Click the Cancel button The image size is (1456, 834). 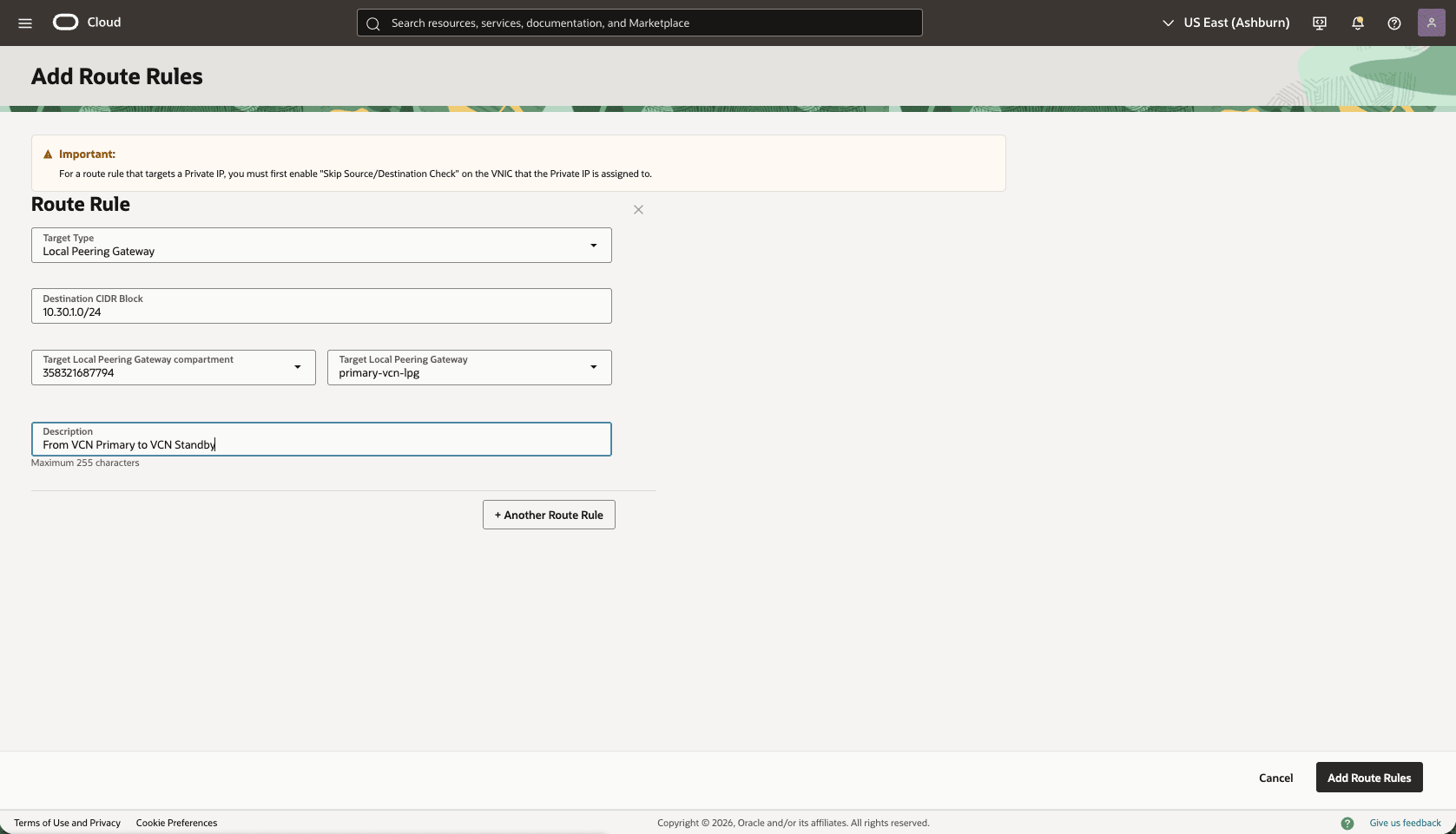click(x=1275, y=778)
